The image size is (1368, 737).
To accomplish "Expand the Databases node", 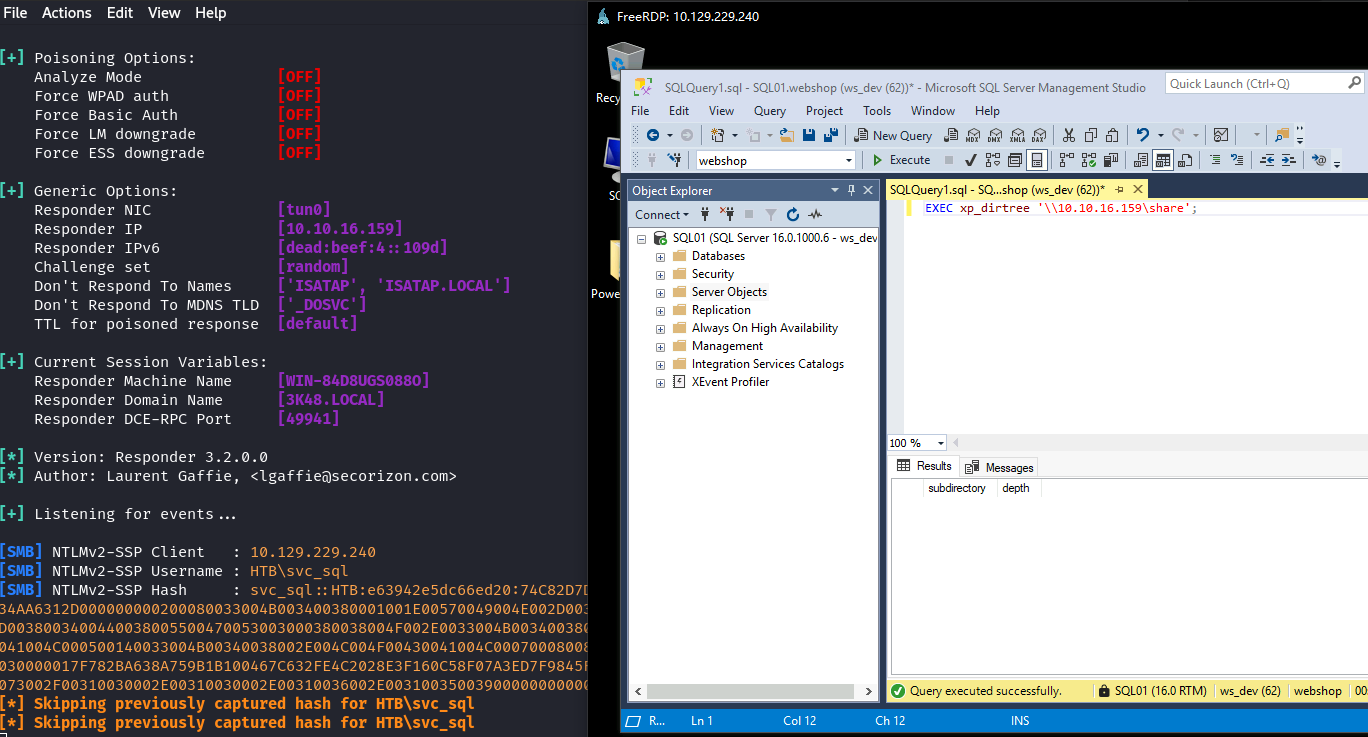I will point(660,257).
